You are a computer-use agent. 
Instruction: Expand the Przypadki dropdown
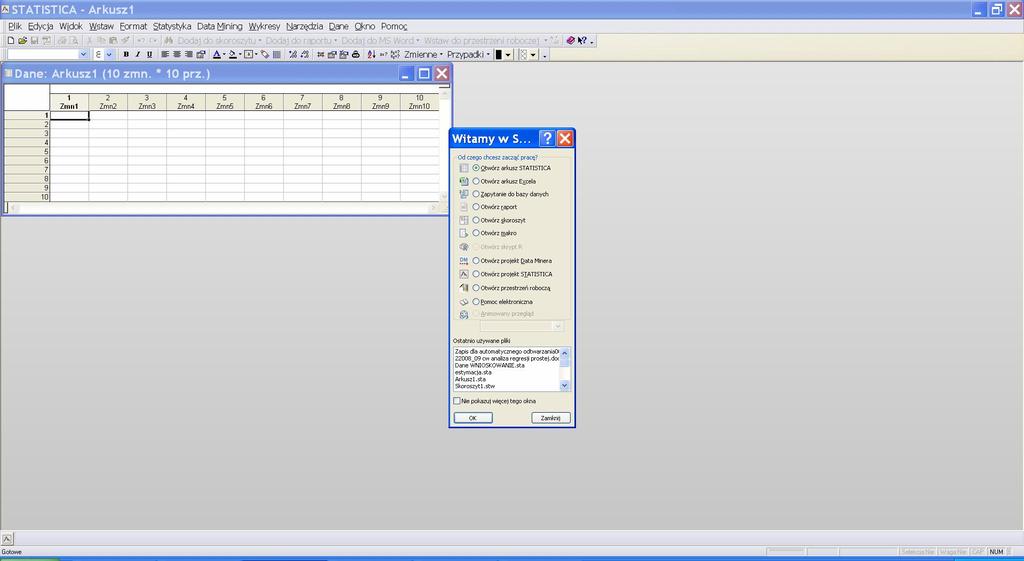tap(488, 55)
